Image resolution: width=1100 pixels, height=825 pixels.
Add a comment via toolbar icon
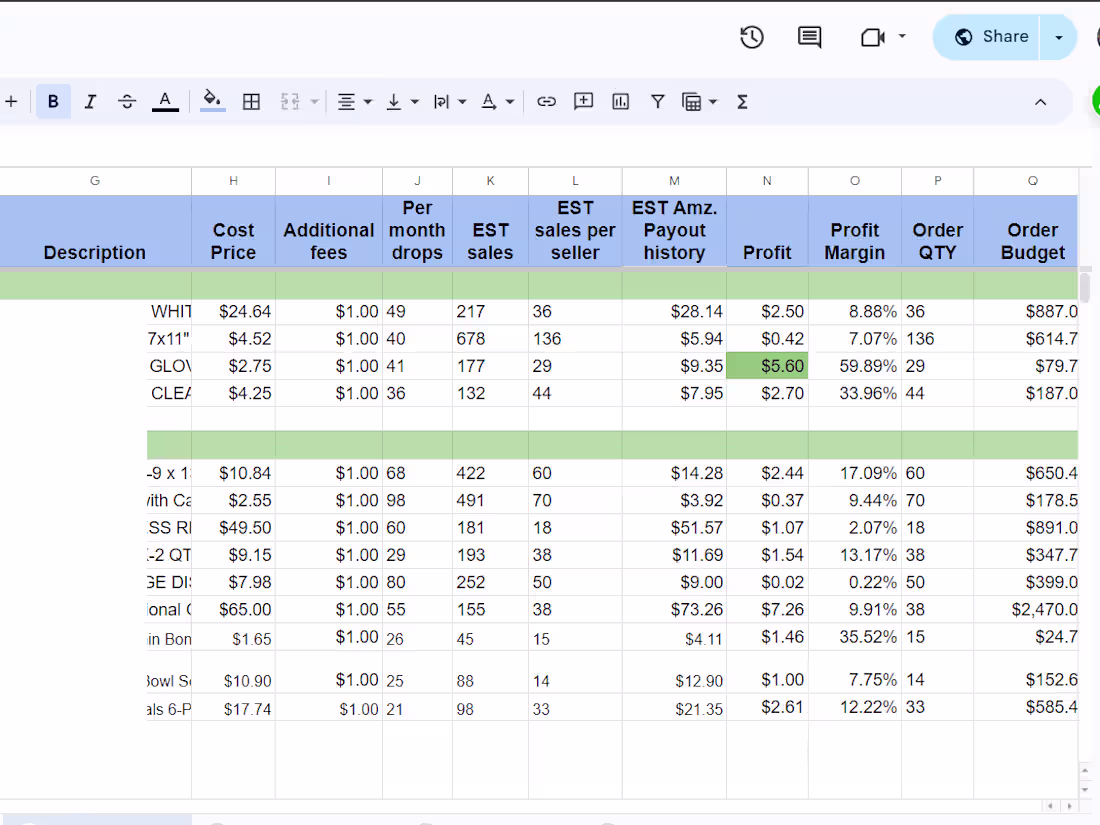[x=583, y=101]
